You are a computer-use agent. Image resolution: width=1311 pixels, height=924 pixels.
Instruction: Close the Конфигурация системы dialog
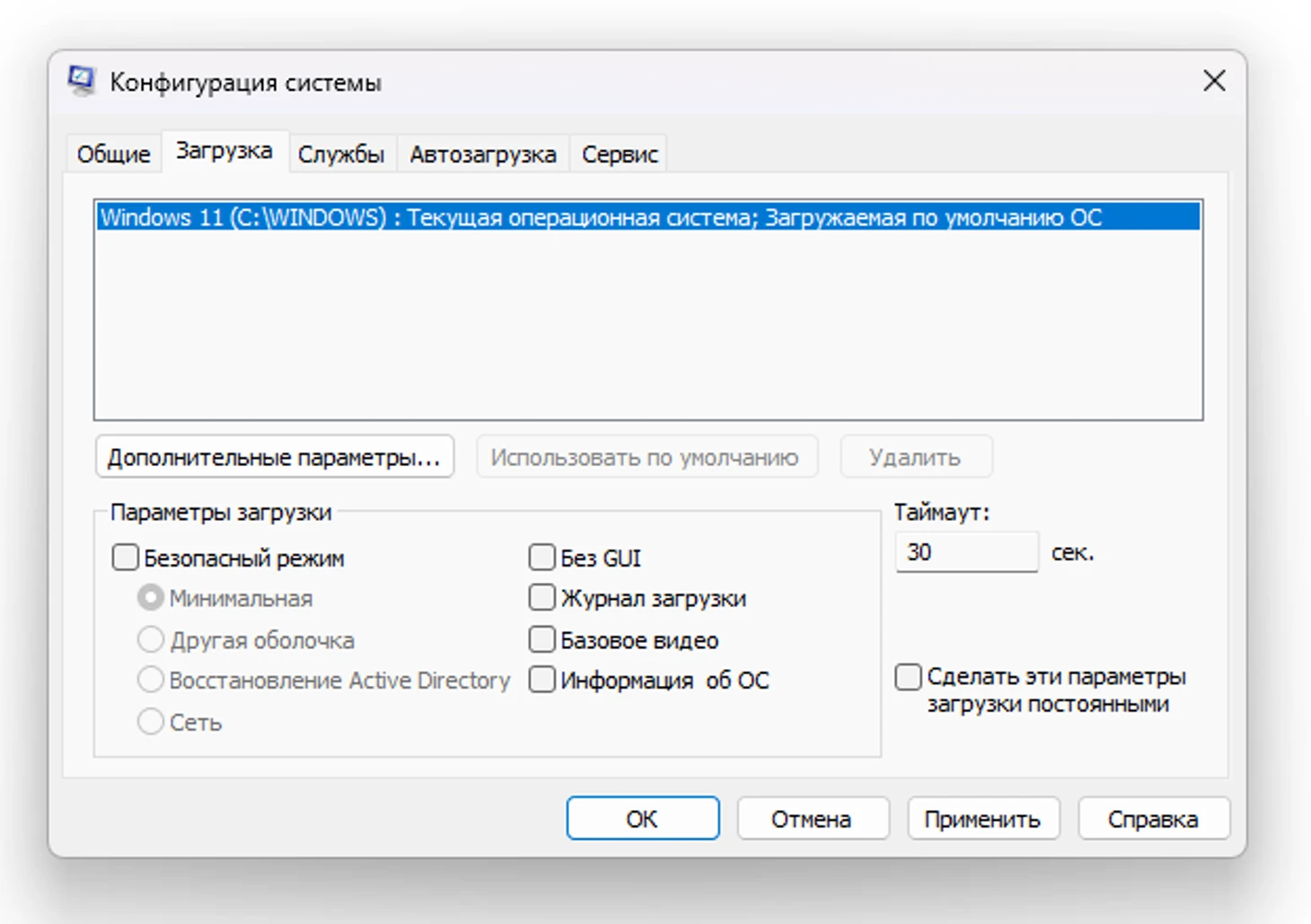coord(1214,81)
